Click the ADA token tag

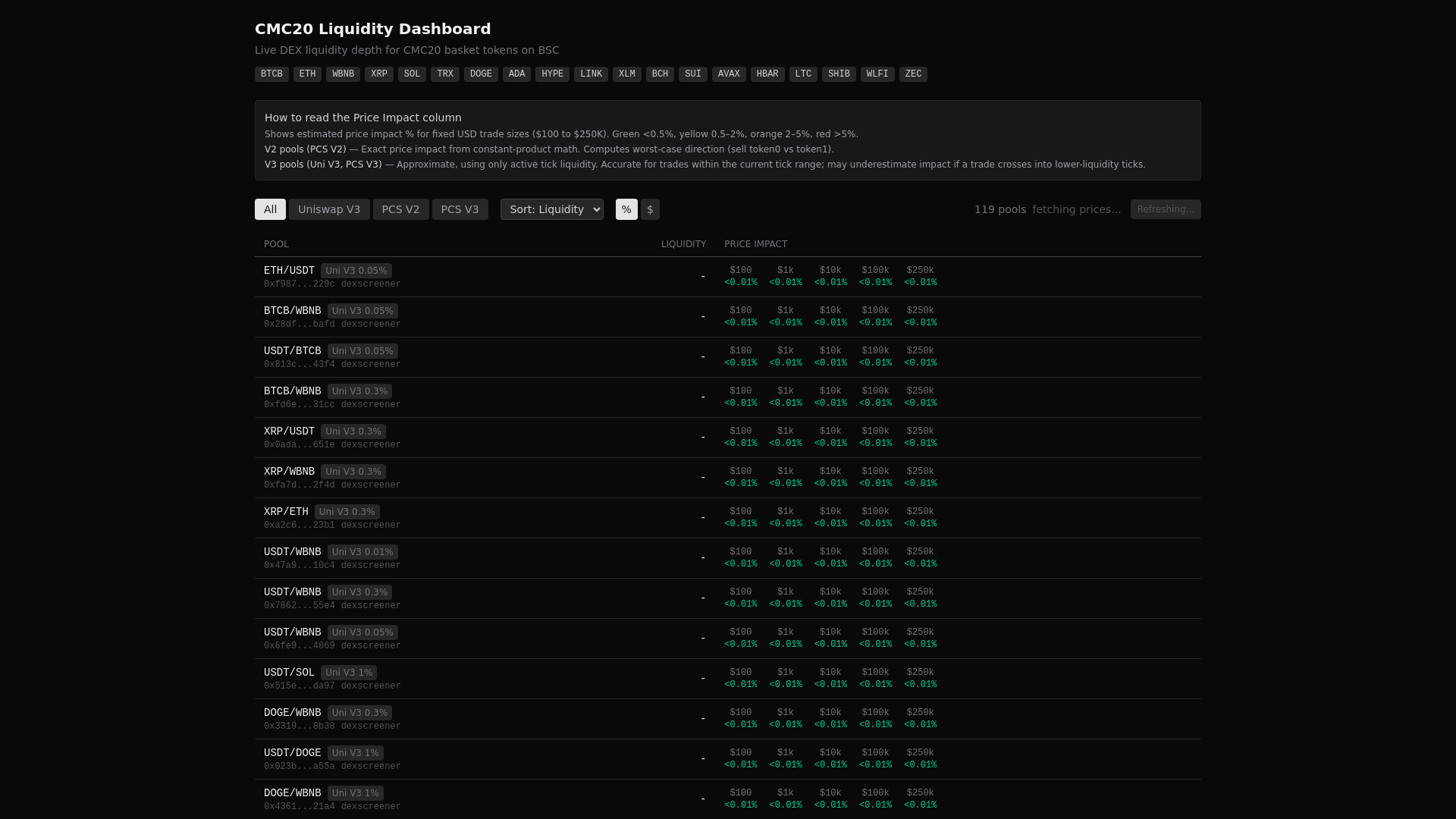[516, 74]
